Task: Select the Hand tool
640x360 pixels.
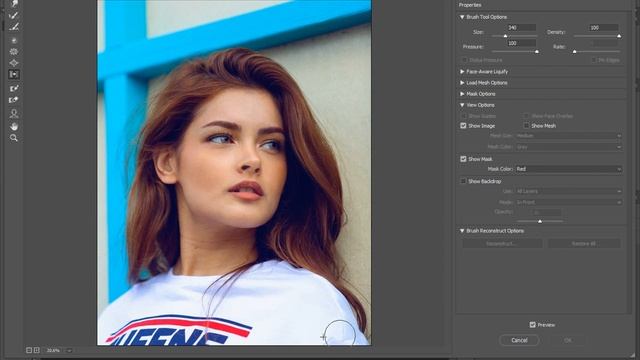Action: 13,127
